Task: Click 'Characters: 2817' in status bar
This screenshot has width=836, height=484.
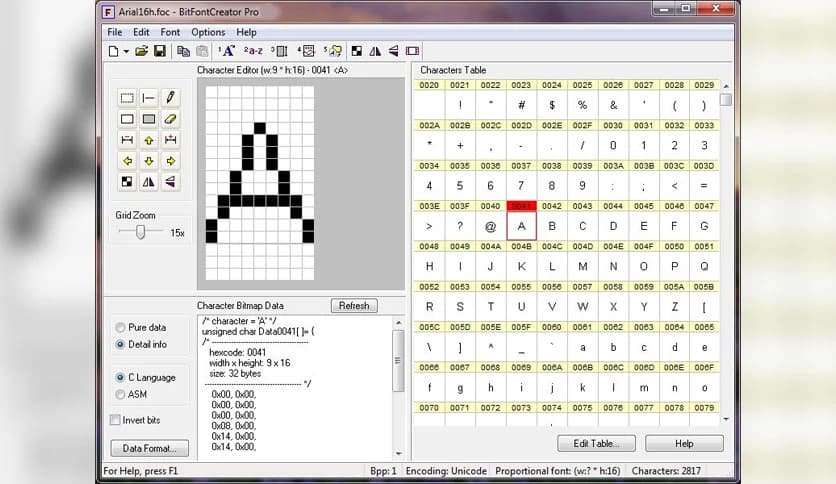Action: tap(666, 471)
